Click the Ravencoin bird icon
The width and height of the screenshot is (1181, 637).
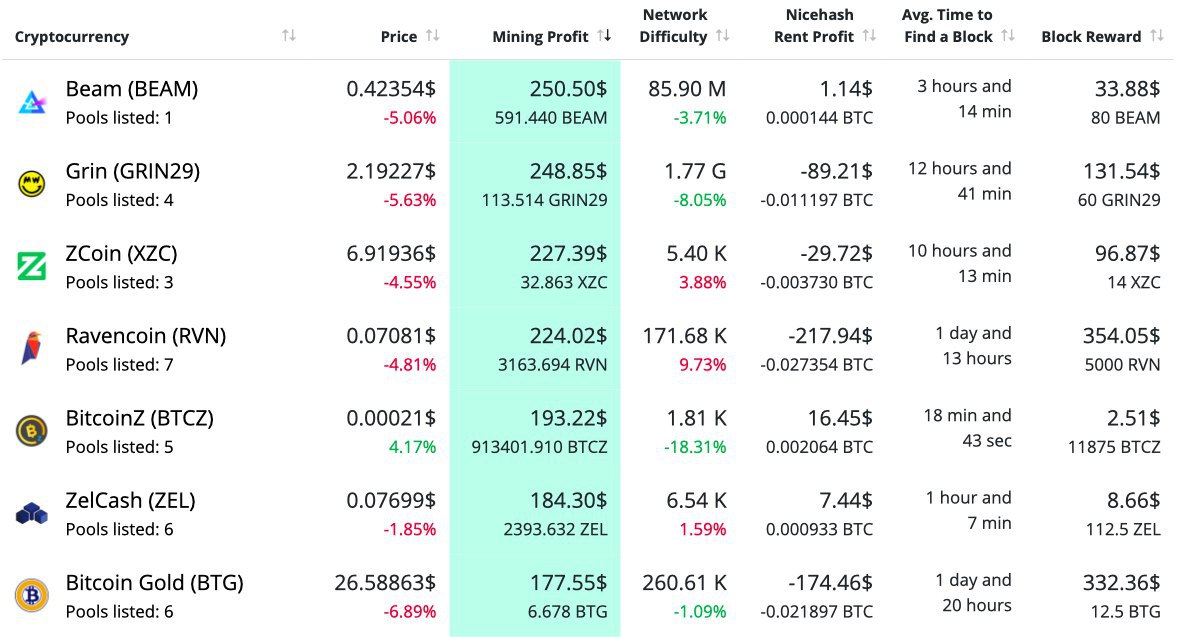[32, 348]
